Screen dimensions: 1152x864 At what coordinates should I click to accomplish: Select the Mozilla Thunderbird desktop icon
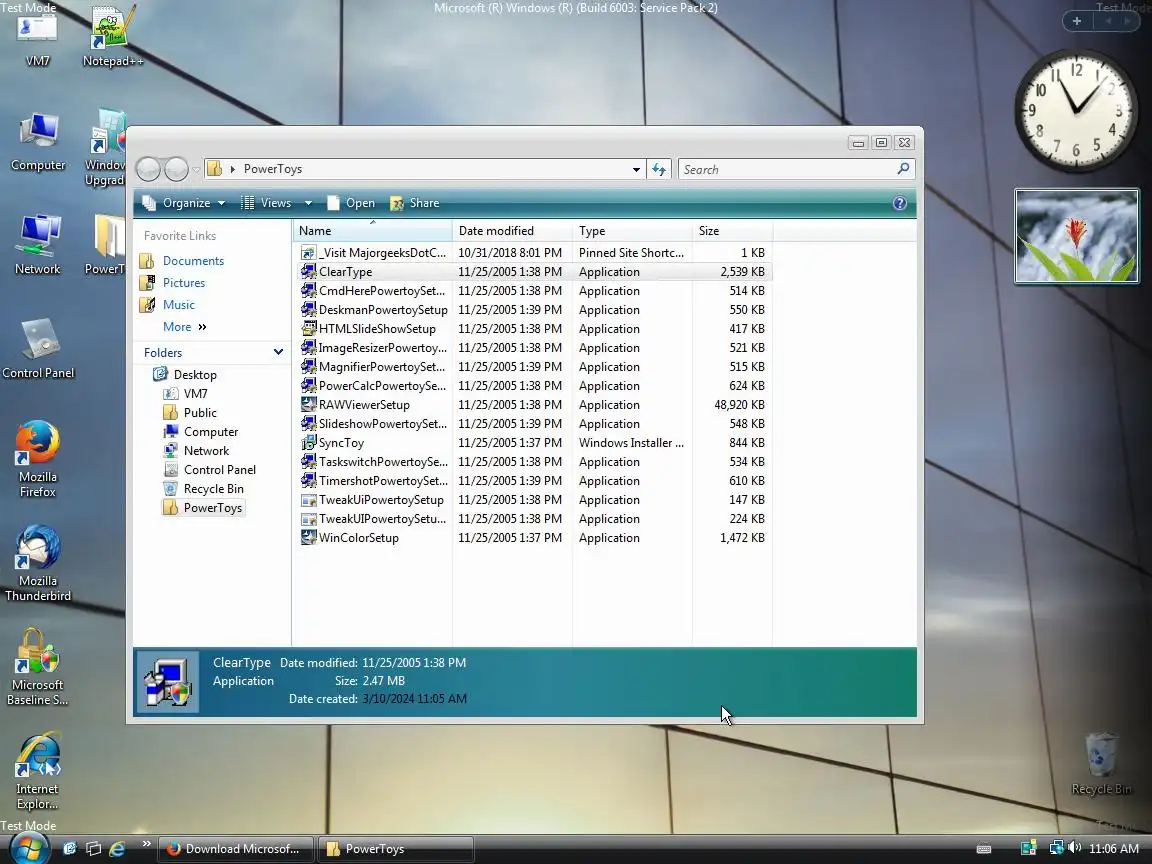coord(37,564)
